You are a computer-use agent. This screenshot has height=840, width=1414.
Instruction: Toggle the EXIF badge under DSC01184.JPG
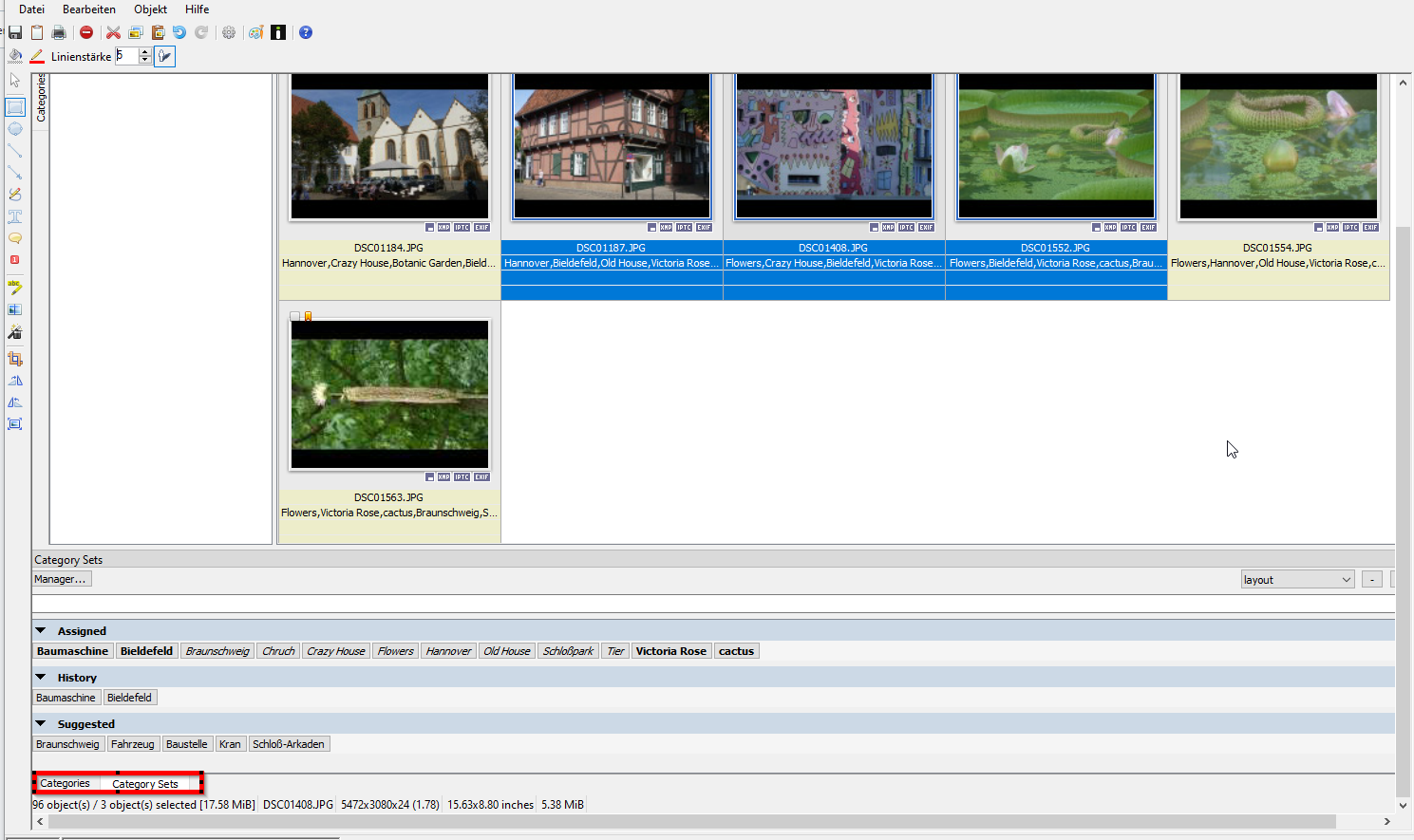(481, 228)
